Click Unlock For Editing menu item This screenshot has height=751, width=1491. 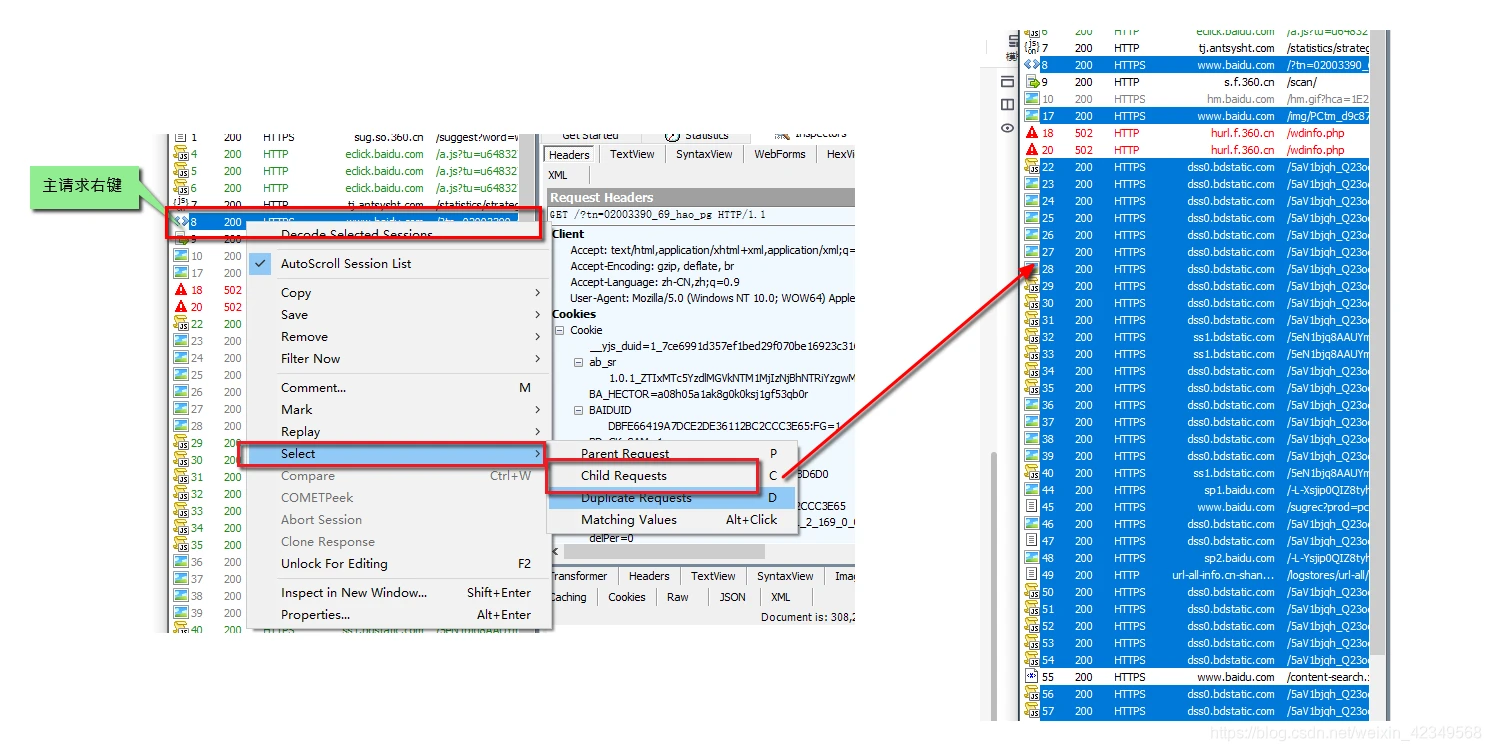pyautogui.click(x=400, y=564)
